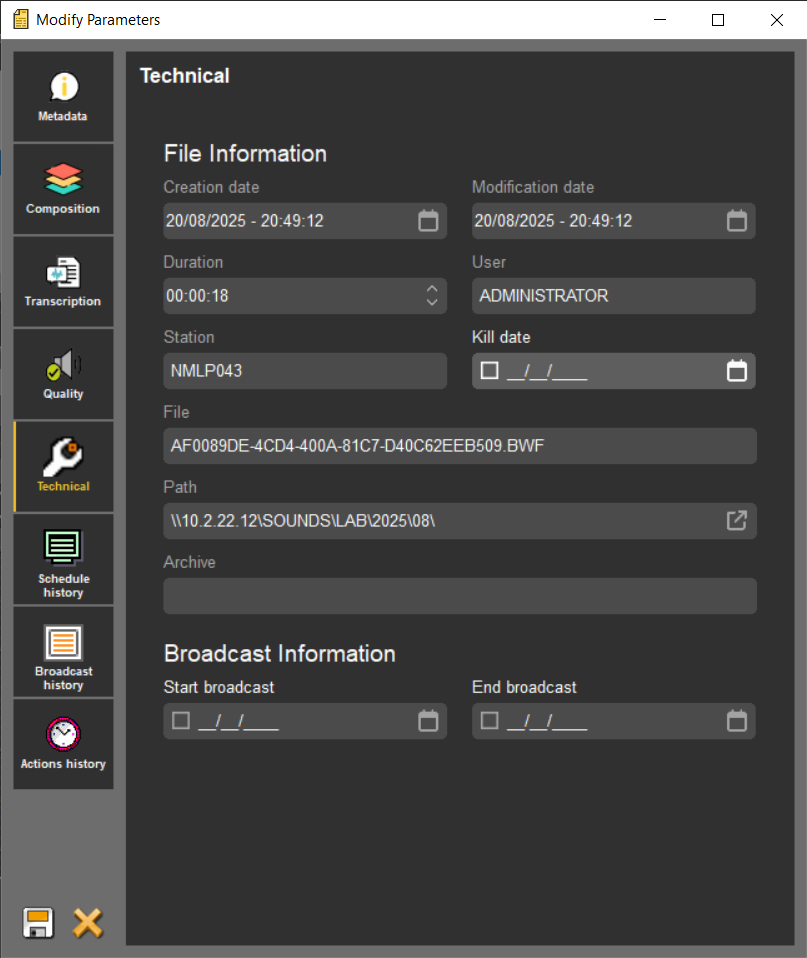Go to the Quality section

pyautogui.click(x=63, y=374)
